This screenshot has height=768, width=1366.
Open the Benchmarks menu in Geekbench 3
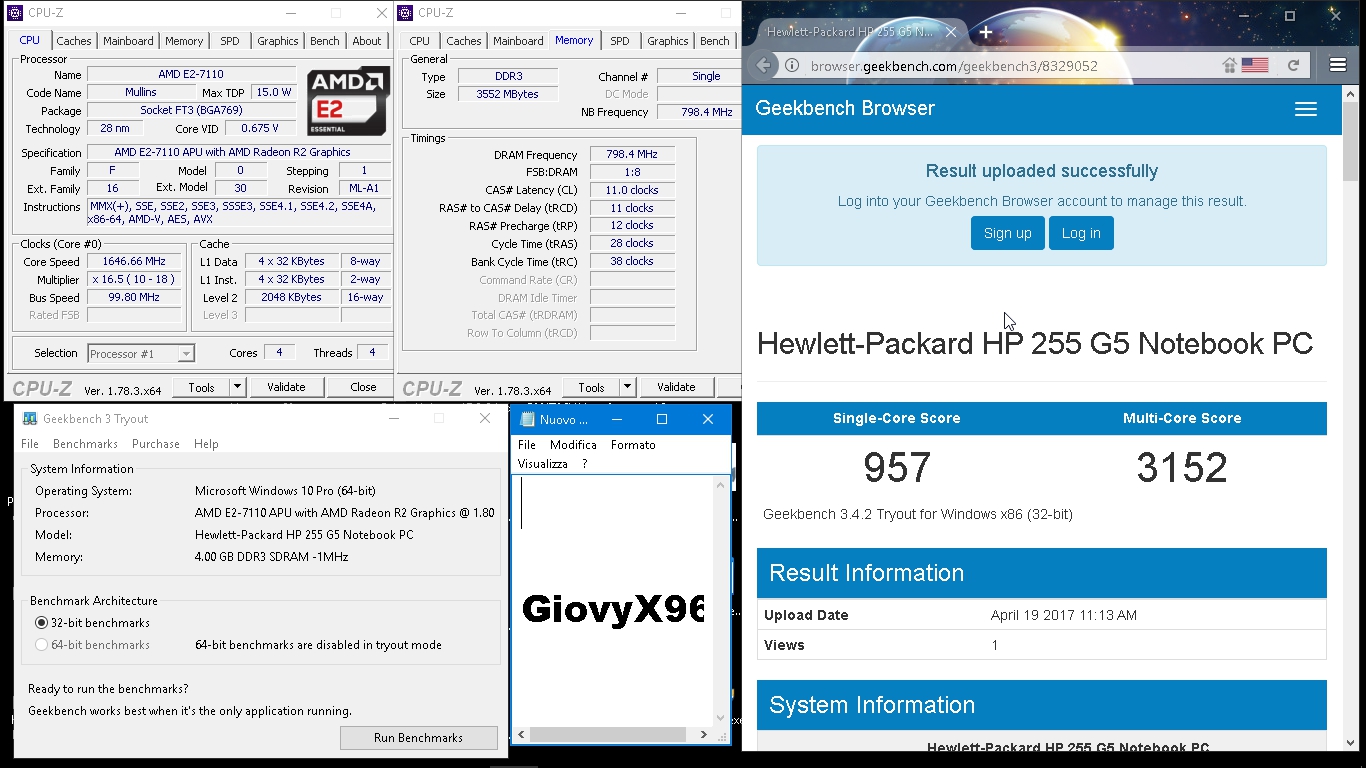(x=85, y=444)
